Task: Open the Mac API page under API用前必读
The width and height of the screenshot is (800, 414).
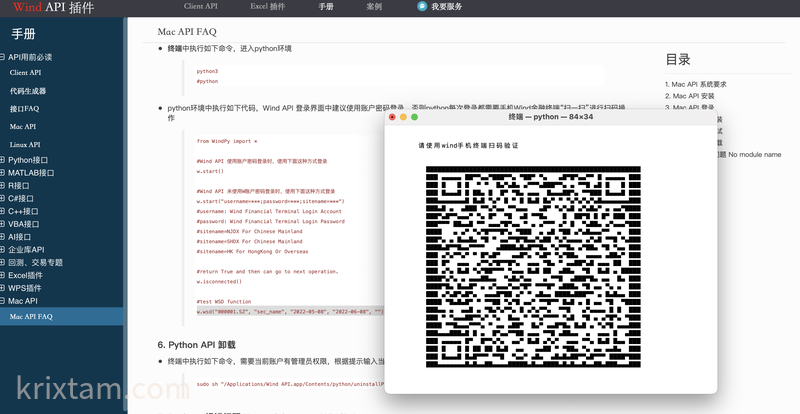Action: click(x=23, y=126)
